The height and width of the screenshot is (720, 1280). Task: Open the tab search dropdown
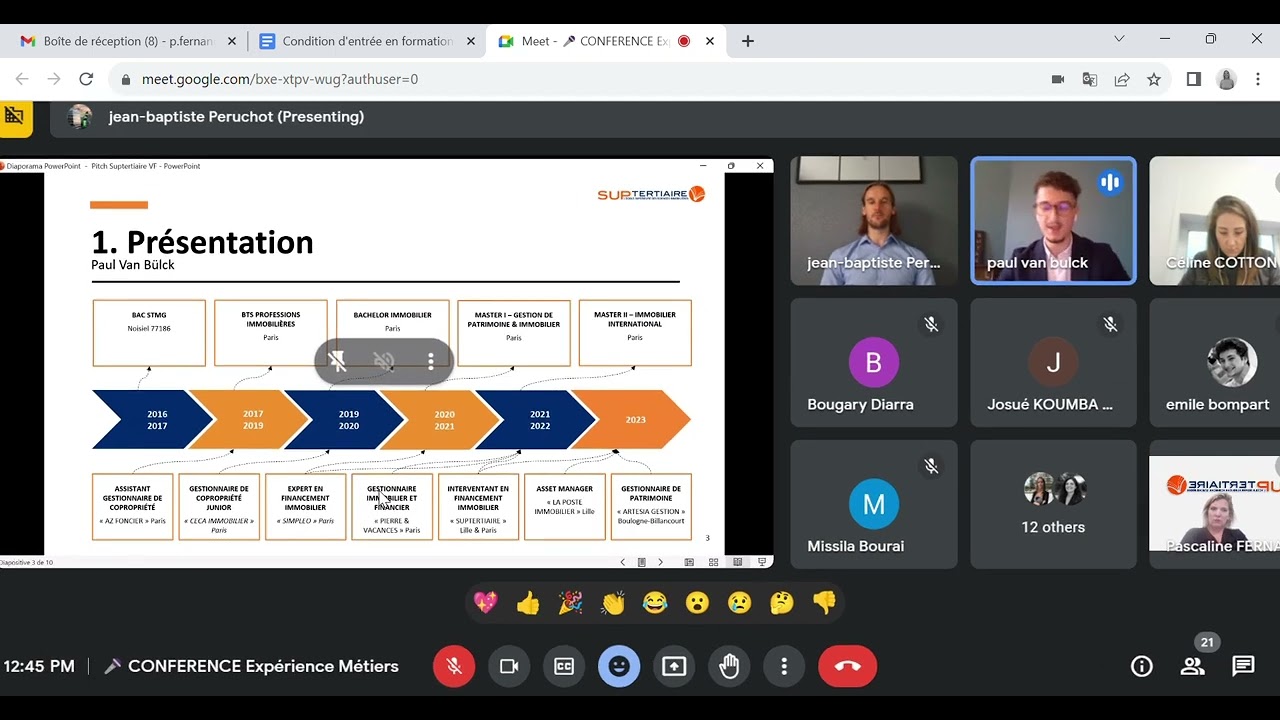click(1119, 39)
